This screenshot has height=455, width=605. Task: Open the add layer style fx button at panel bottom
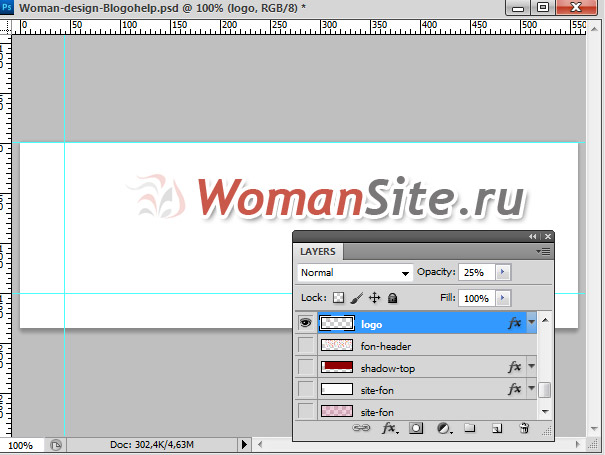point(389,428)
